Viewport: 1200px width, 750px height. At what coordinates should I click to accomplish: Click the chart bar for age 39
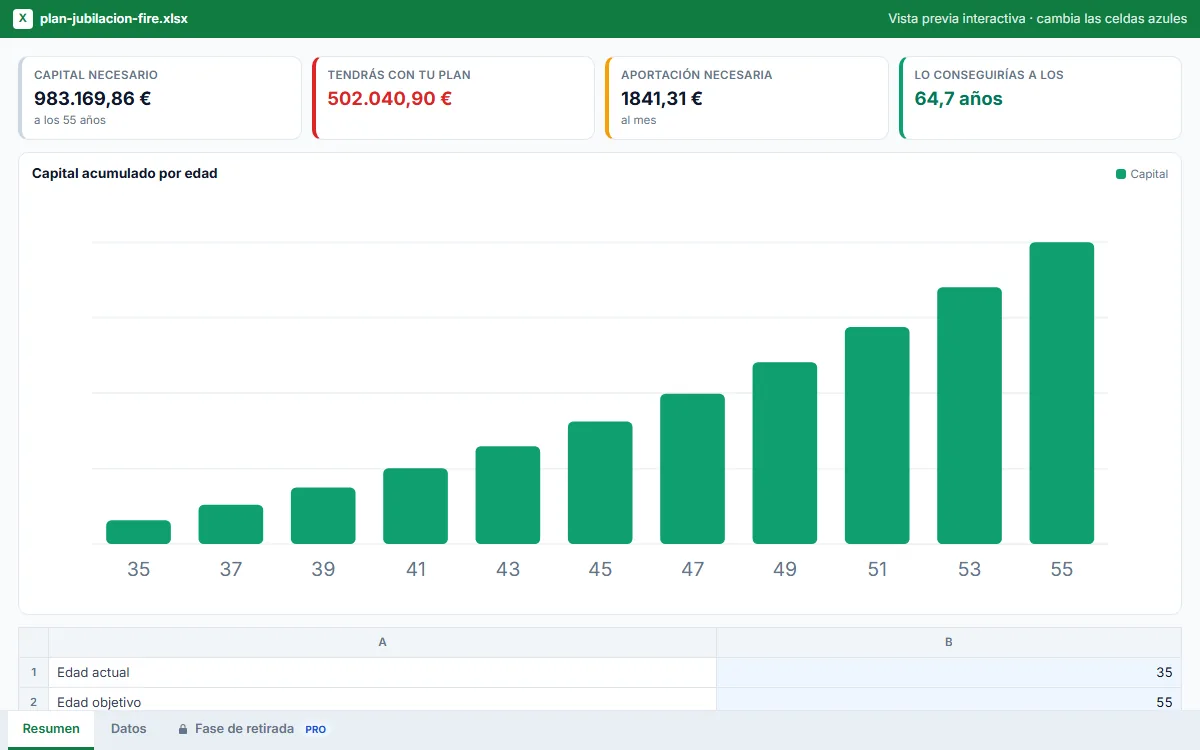(323, 516)
